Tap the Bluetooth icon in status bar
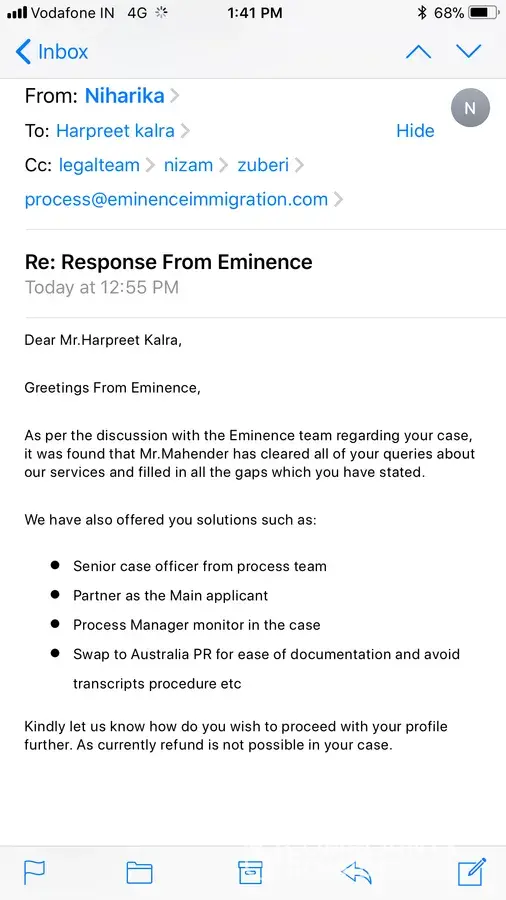506x900 pixels. [x=422, y=13]
